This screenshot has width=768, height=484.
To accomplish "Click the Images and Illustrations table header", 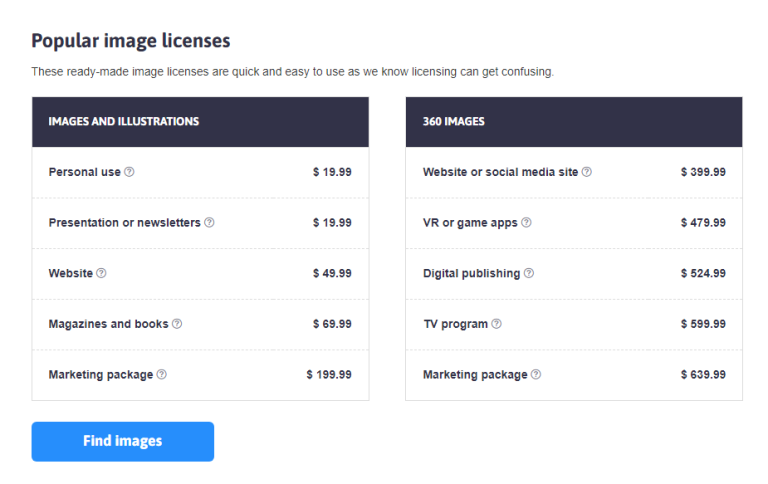I will coord(123,122).
